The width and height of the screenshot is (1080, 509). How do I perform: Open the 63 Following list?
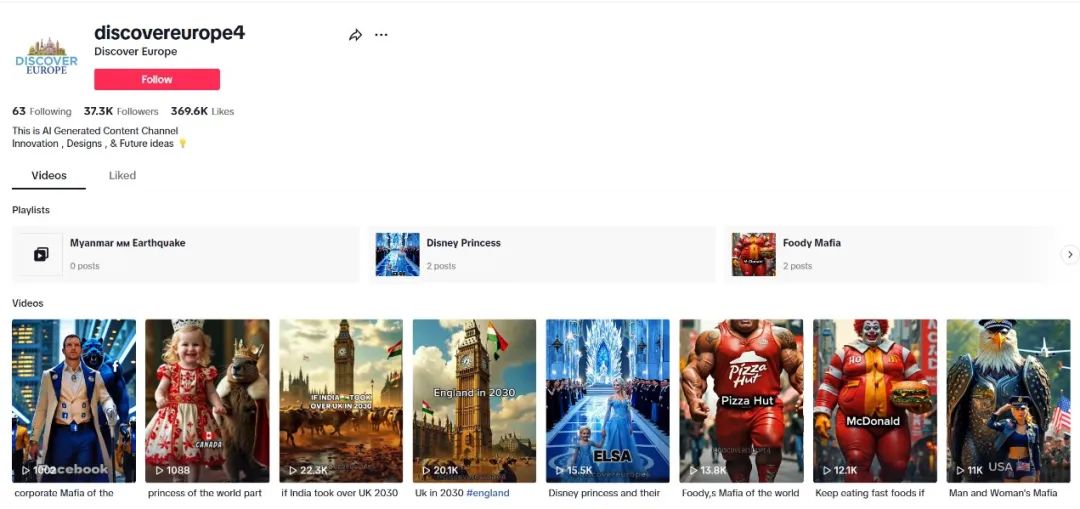pos(42,112)
